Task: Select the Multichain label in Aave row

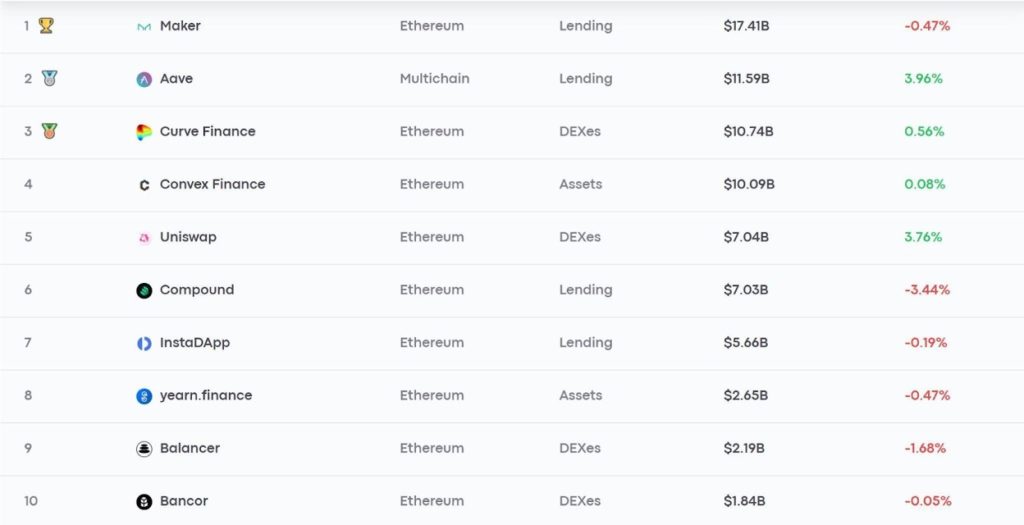Action: [x=434, y=78]
